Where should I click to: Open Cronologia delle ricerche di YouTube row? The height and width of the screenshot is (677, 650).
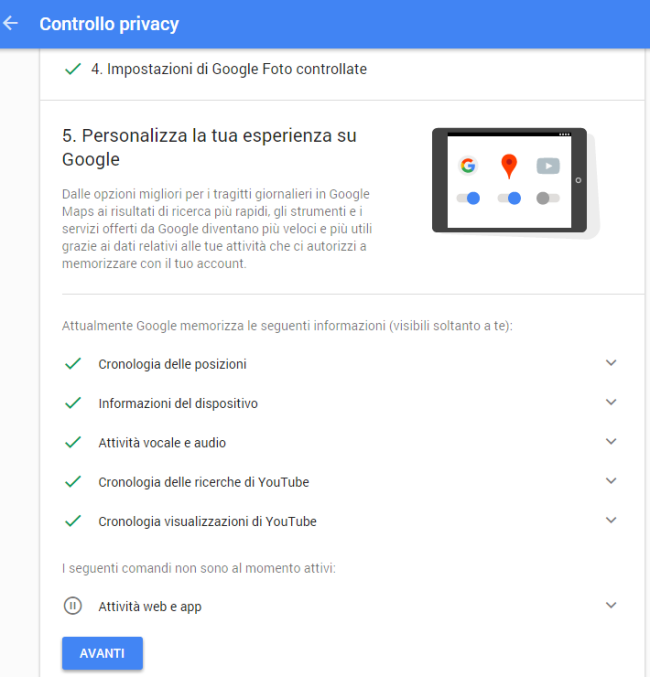coord(203,482)
